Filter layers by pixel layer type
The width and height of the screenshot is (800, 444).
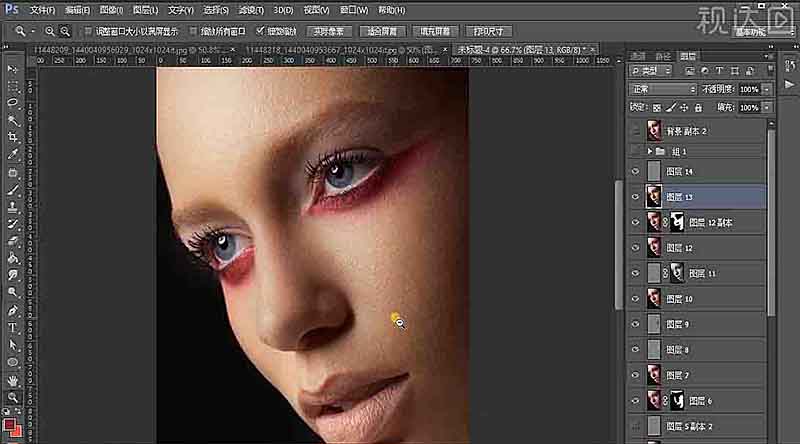[x=690, y=70]
